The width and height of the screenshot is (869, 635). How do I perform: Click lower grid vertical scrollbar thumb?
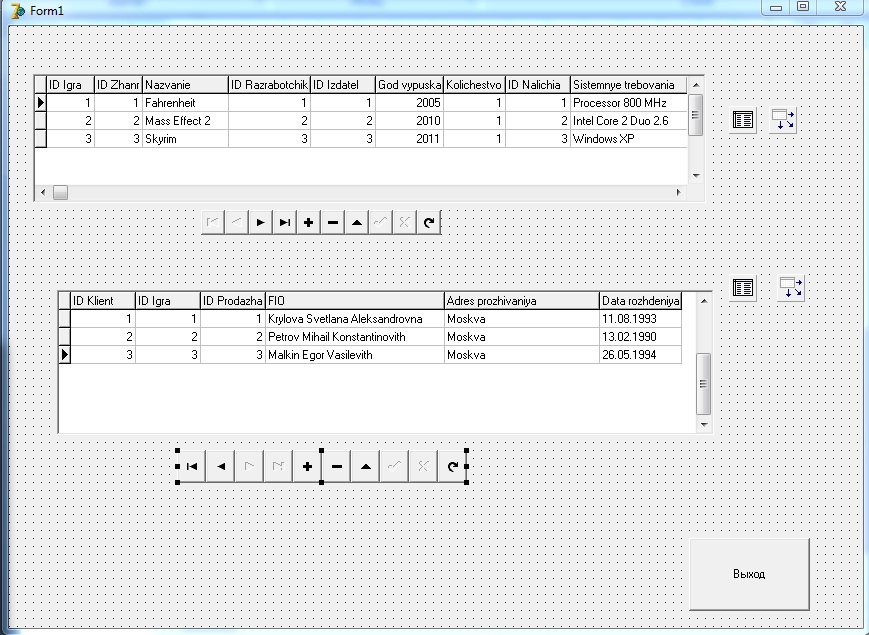pos(704,383)
